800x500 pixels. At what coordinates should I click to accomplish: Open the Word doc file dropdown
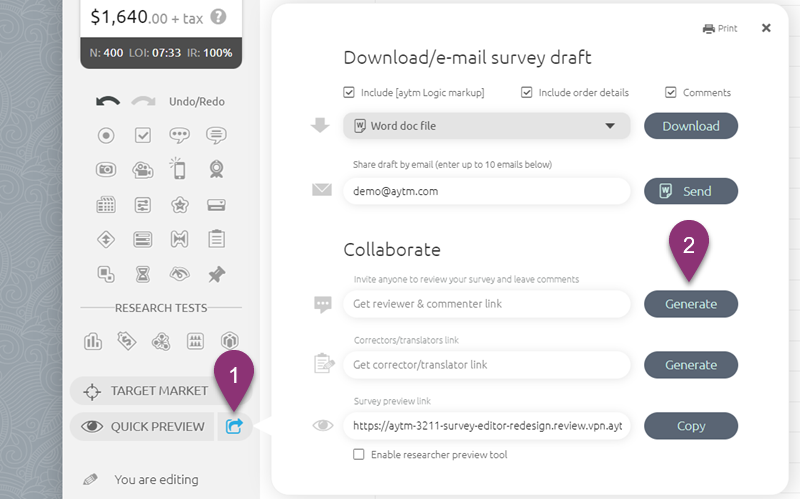(x=486, y=126)
